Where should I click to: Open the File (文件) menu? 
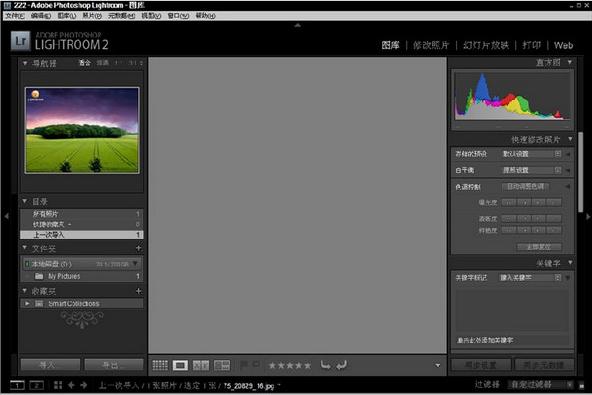click(x=15, y=15)
